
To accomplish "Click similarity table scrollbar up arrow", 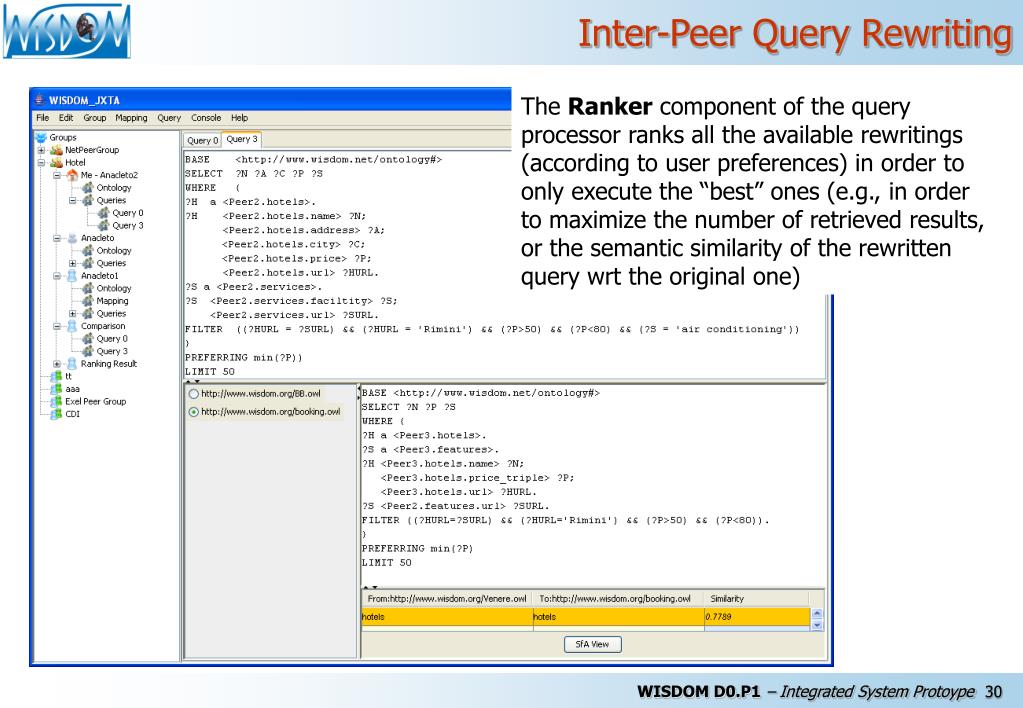I will click(x=817, y=614).
